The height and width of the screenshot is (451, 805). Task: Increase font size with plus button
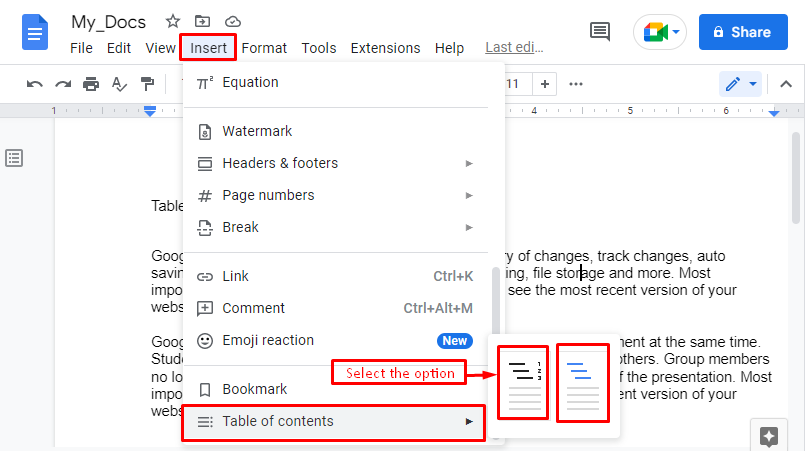click(x=545, y=84)
